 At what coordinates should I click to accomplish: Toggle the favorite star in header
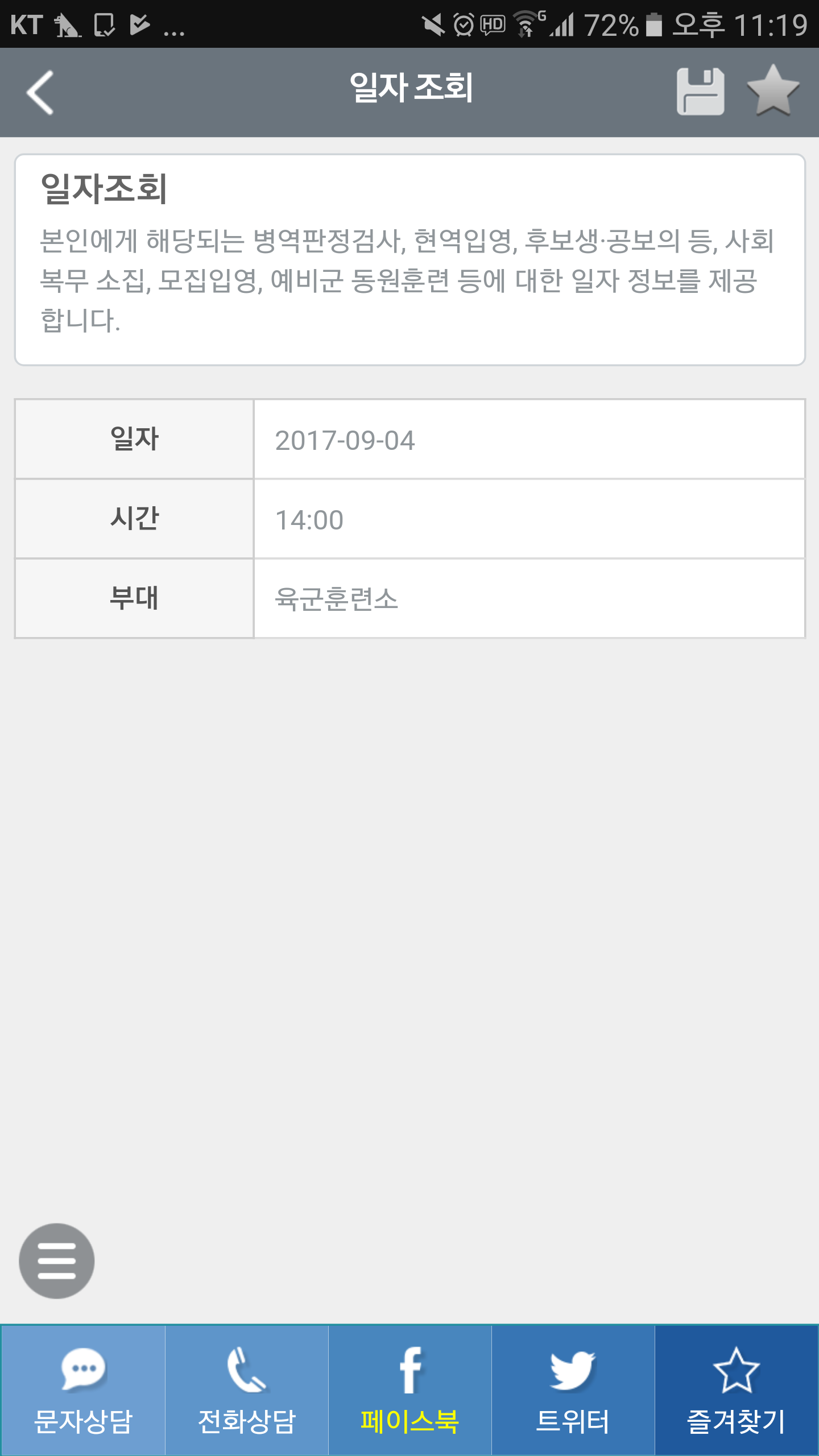(x=773, y=91)
